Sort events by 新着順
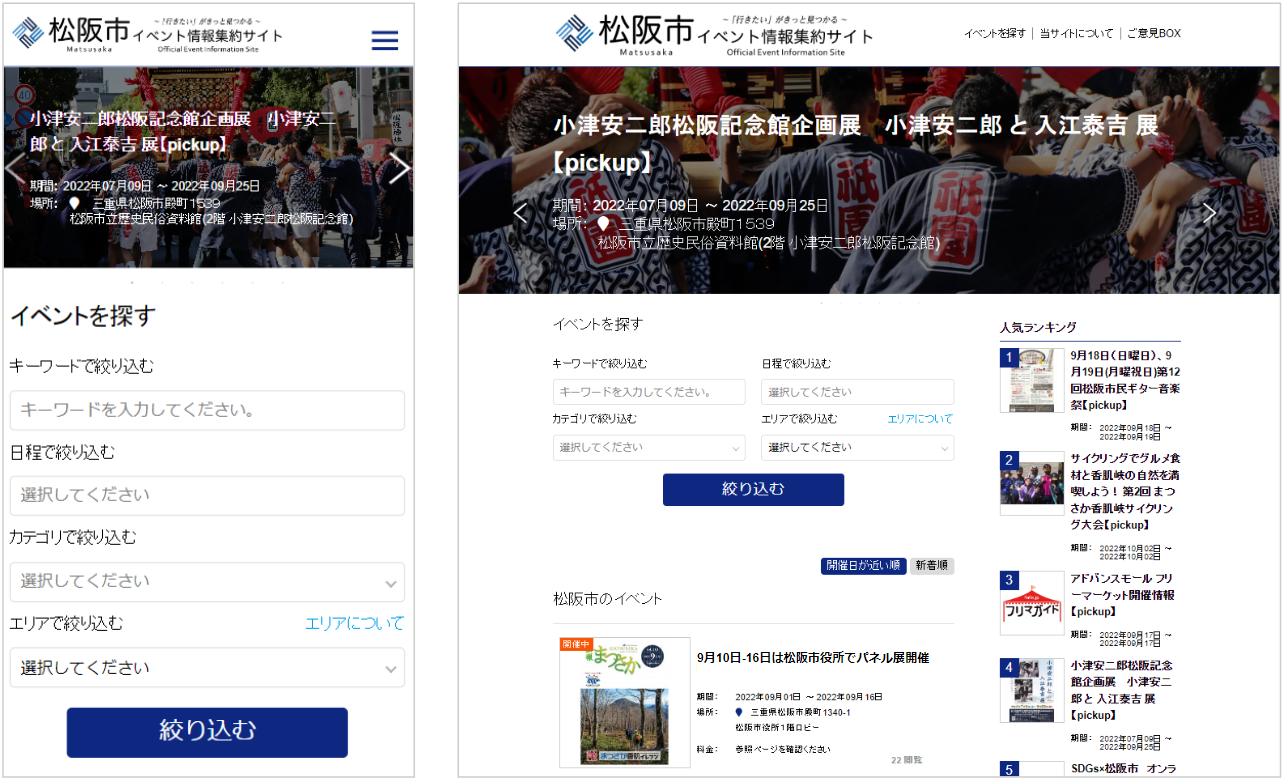Image resolution: width=1282 pixels, height=778 pixels. tap(932, 566)
